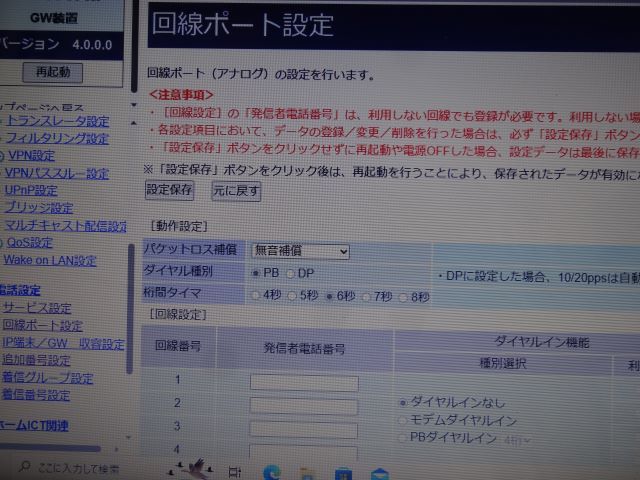The width and height of the screenshot is (640, 480).
Task: Set inter-digit timer to 8秒
Action: (x=403, y=298)
